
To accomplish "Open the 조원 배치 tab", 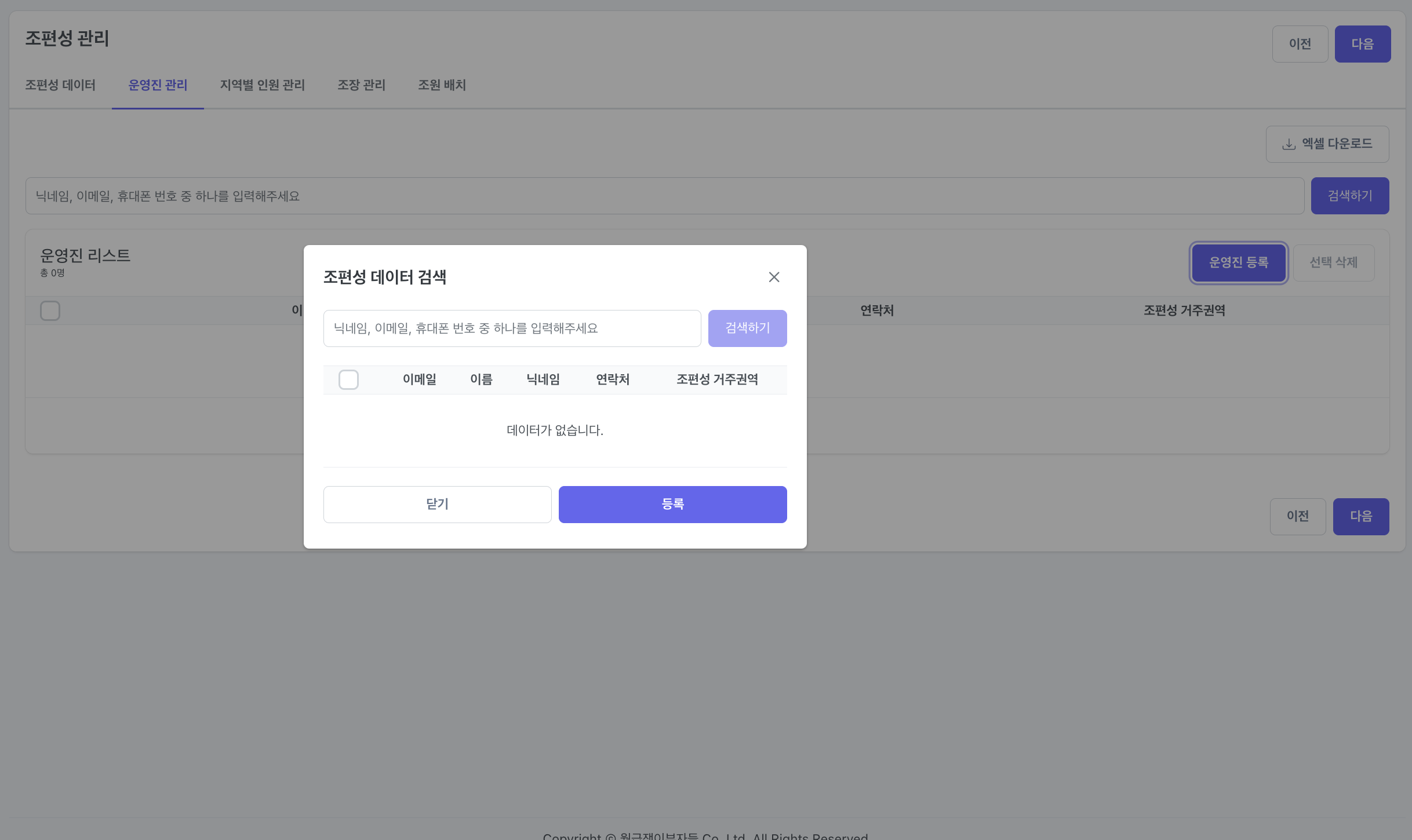I will [x=442, y=85].
